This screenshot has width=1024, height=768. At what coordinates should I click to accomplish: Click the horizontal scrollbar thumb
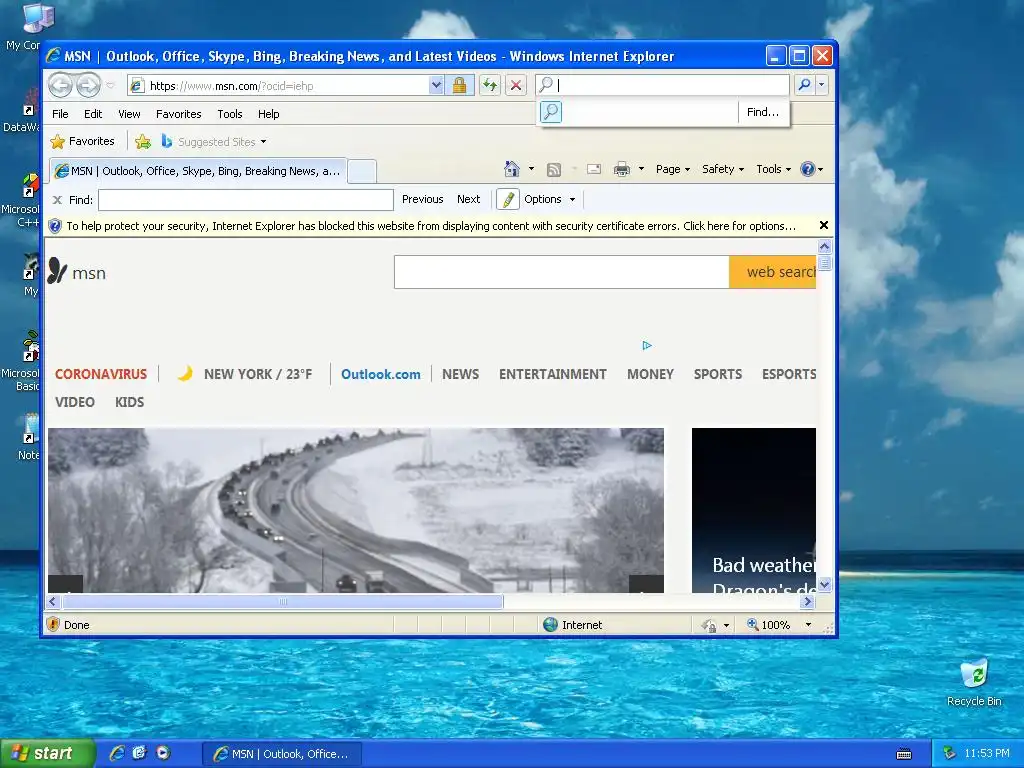(x=282, y=601)
